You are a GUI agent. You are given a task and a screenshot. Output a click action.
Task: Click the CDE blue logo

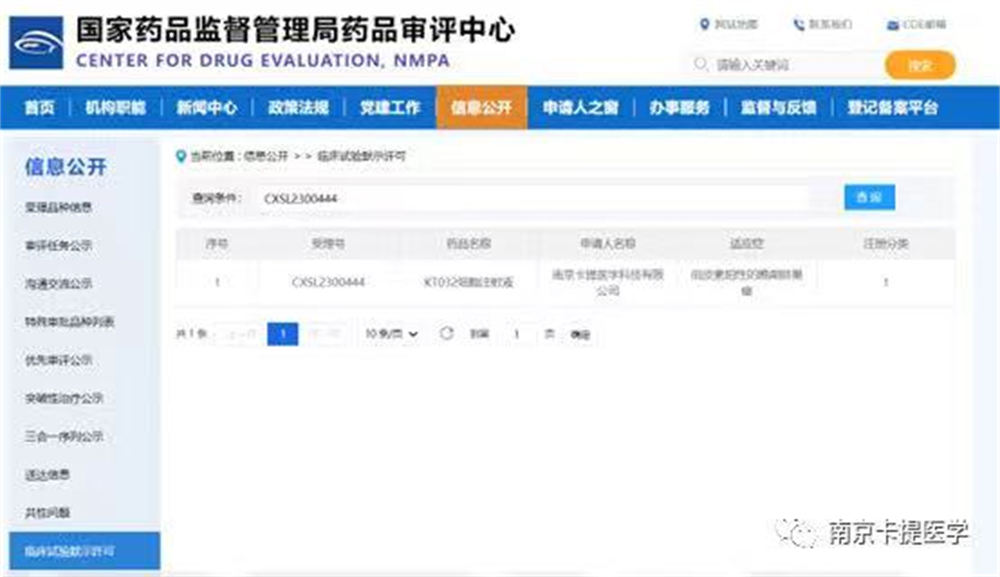point(36,43)
